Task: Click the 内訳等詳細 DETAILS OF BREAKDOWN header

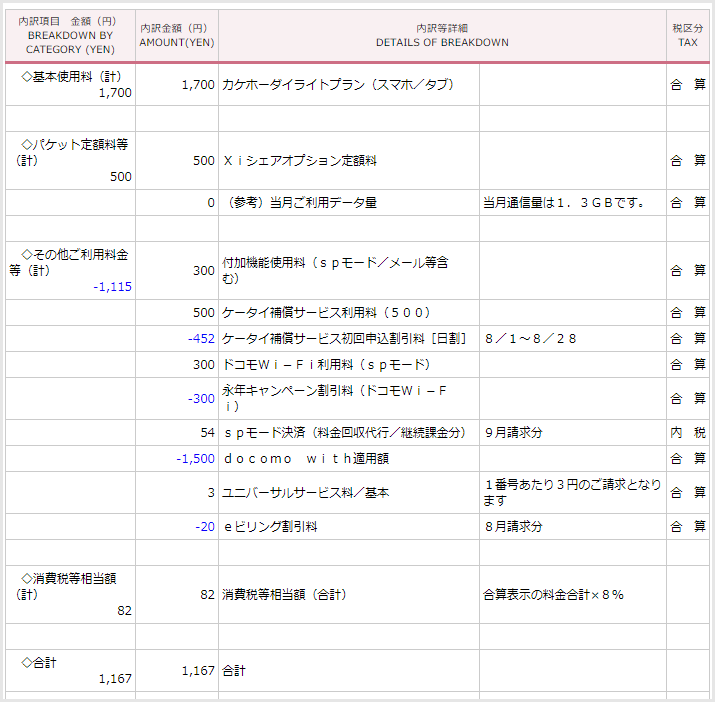Action: point(442,35)
